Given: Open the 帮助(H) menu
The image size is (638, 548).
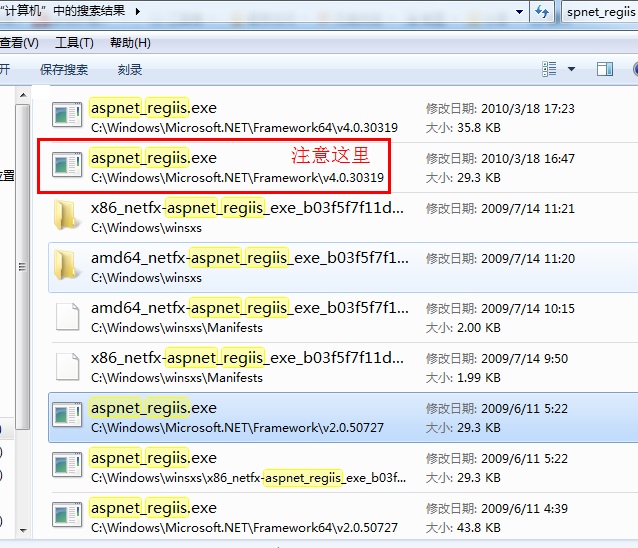Looking at the screenshot, I should click(130, 43).
